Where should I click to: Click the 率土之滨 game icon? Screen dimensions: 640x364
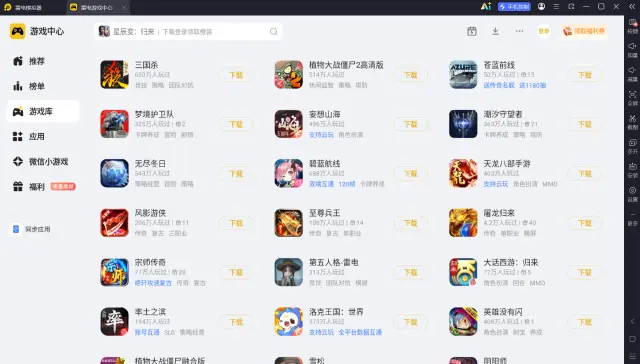(115, 322)
